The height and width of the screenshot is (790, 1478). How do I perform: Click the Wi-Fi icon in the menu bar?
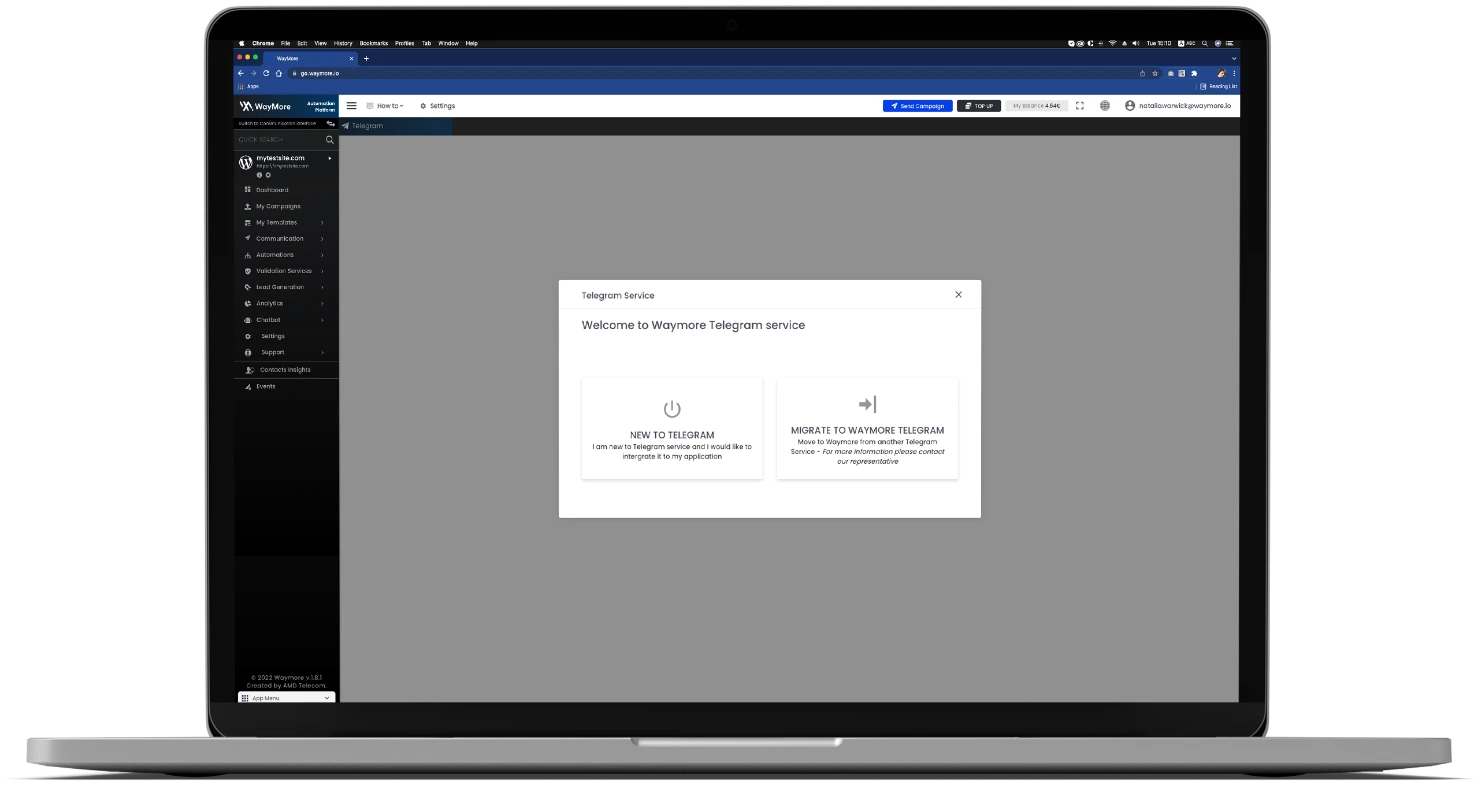(x=1112, y=43)
